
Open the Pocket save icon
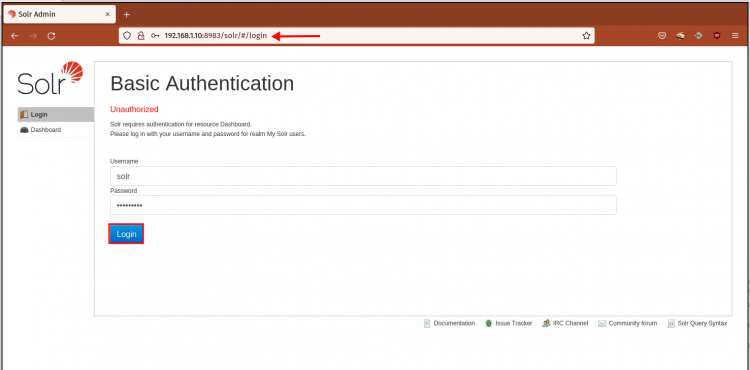(662, 35)
